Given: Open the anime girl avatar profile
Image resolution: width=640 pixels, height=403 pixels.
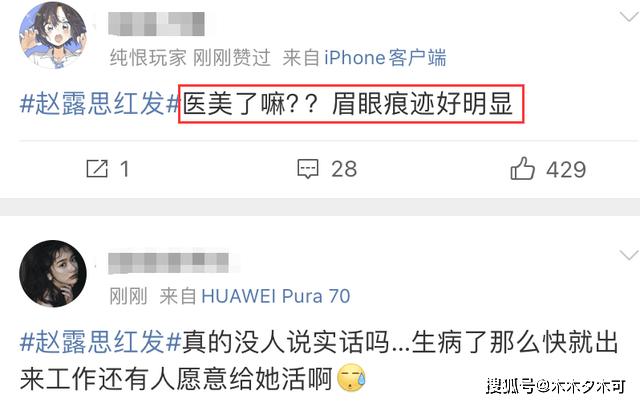Looking at the screenshot, I should click(x=53, y=35).
